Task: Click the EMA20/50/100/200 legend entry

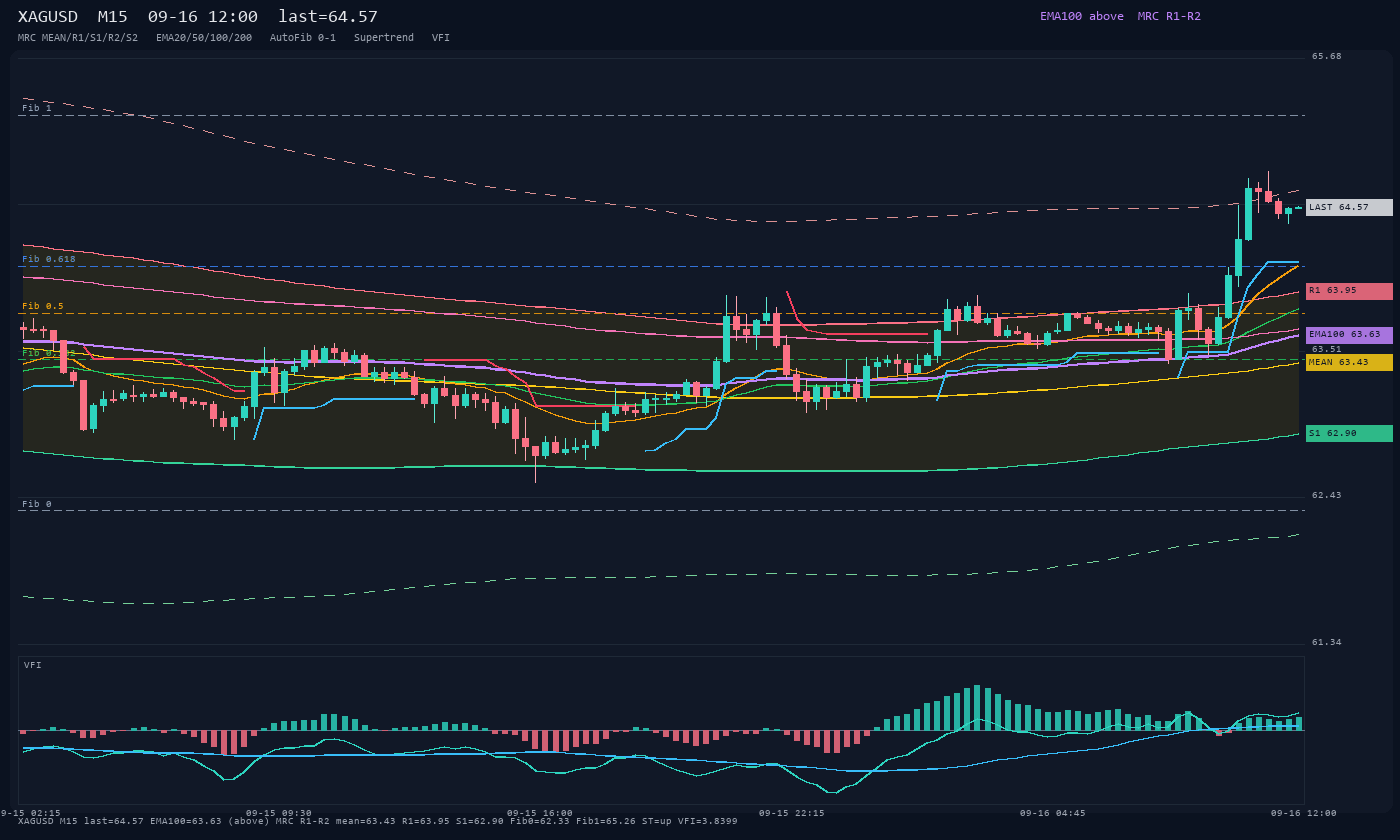Action: [204, 37]
